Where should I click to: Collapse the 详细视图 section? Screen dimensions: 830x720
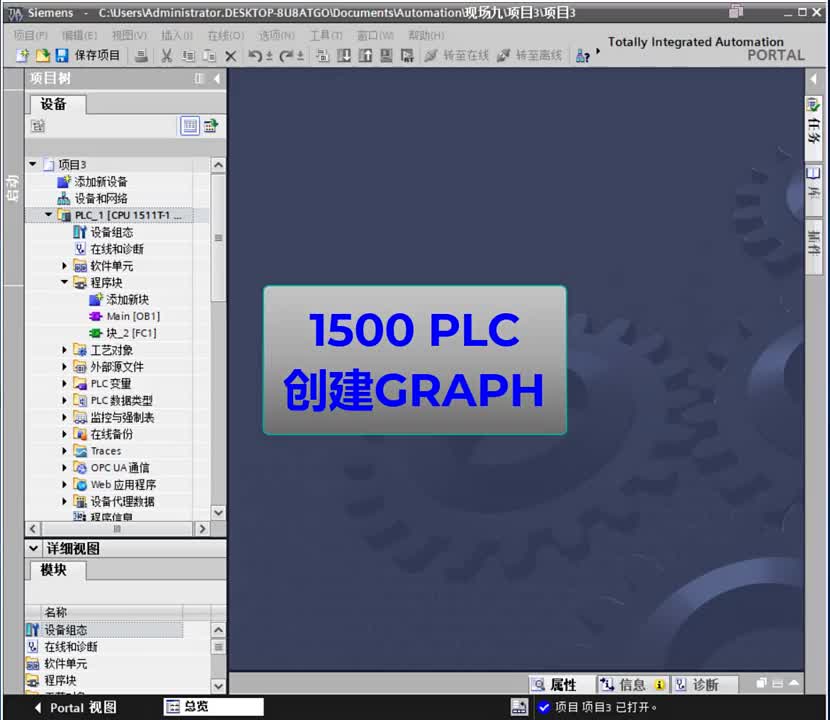click(33, 548)
